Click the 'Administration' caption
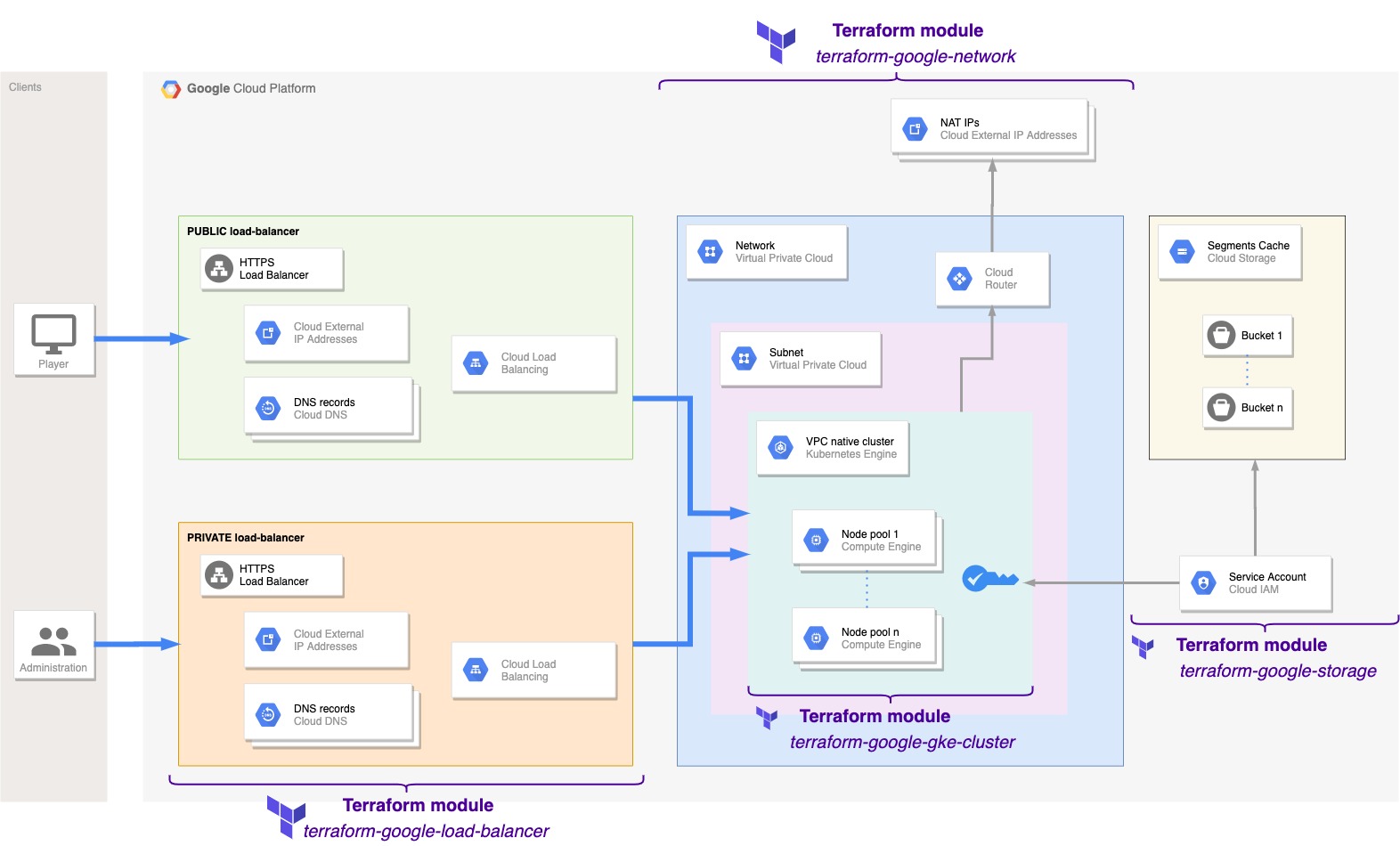The width and height of the screenshot is (1400, 846). 53,668
